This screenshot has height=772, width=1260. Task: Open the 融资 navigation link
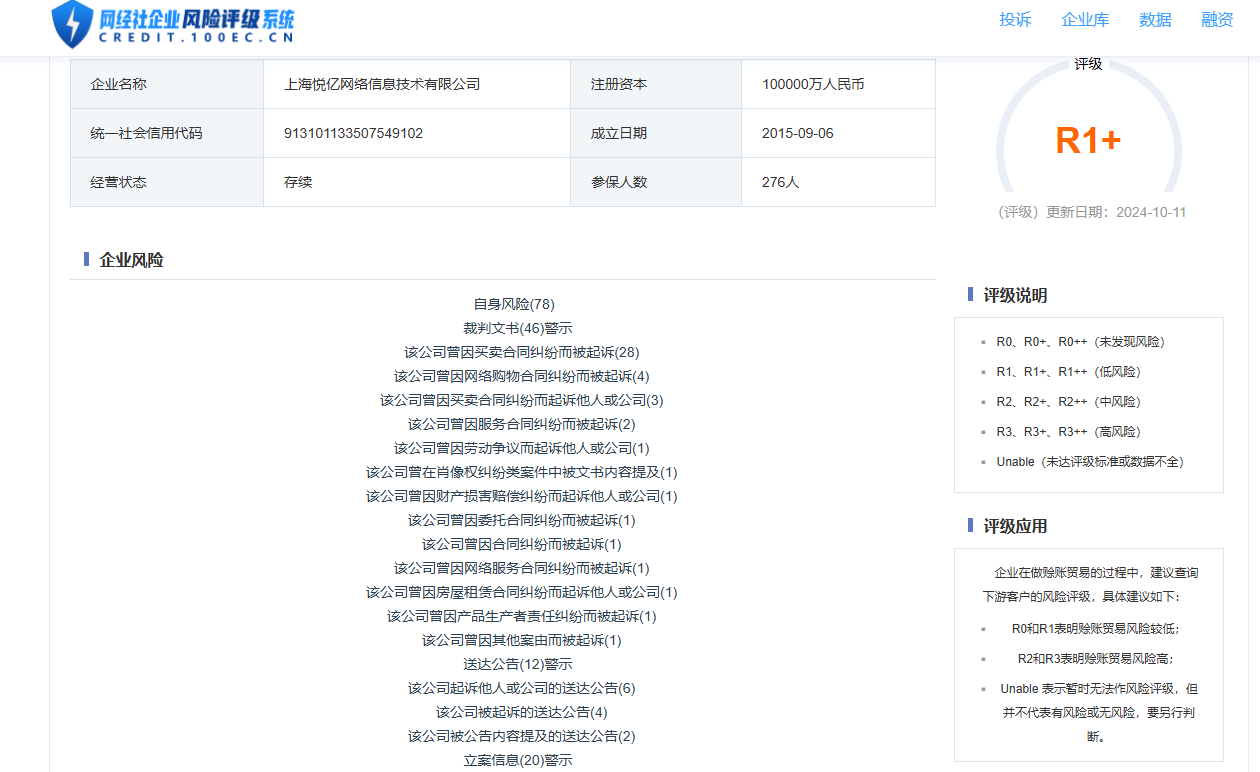click(x=1217, y=20)
